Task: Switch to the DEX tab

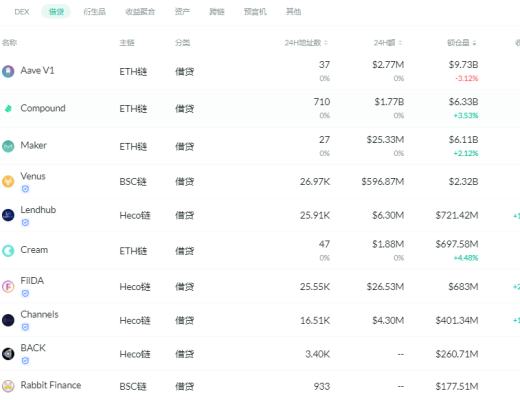Action: click(22, 12)
